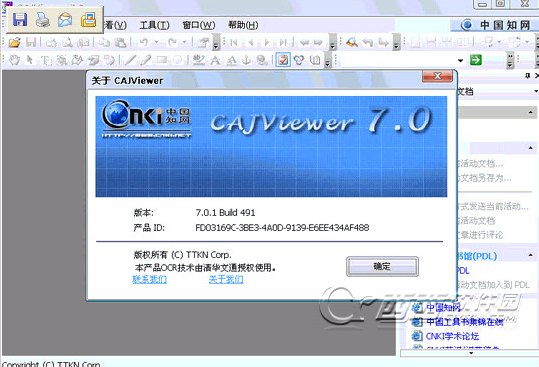The height and width of the screenshot is (367, 539).
Task: Open the Undo history dropdown arrow
Action: pos(156,42)
